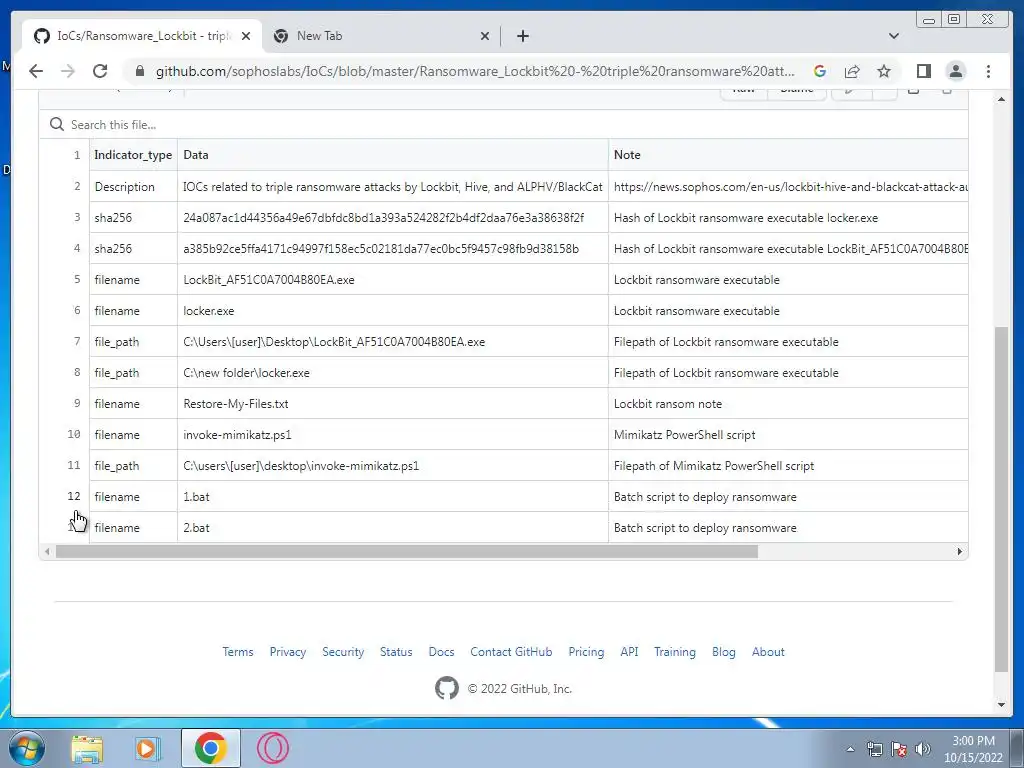Click the Lockbit ransom note cell
Image resolution: width=1024 pixels, height=768 pixels.
coord(788,404)
